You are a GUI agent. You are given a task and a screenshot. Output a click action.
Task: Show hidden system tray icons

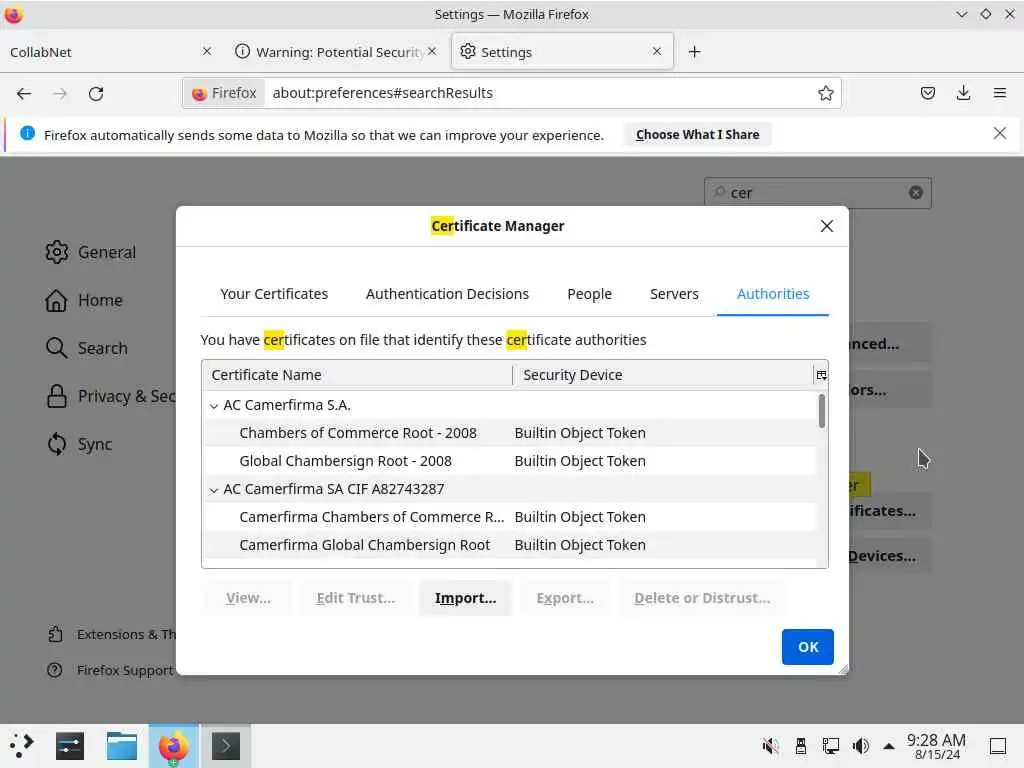889,746
